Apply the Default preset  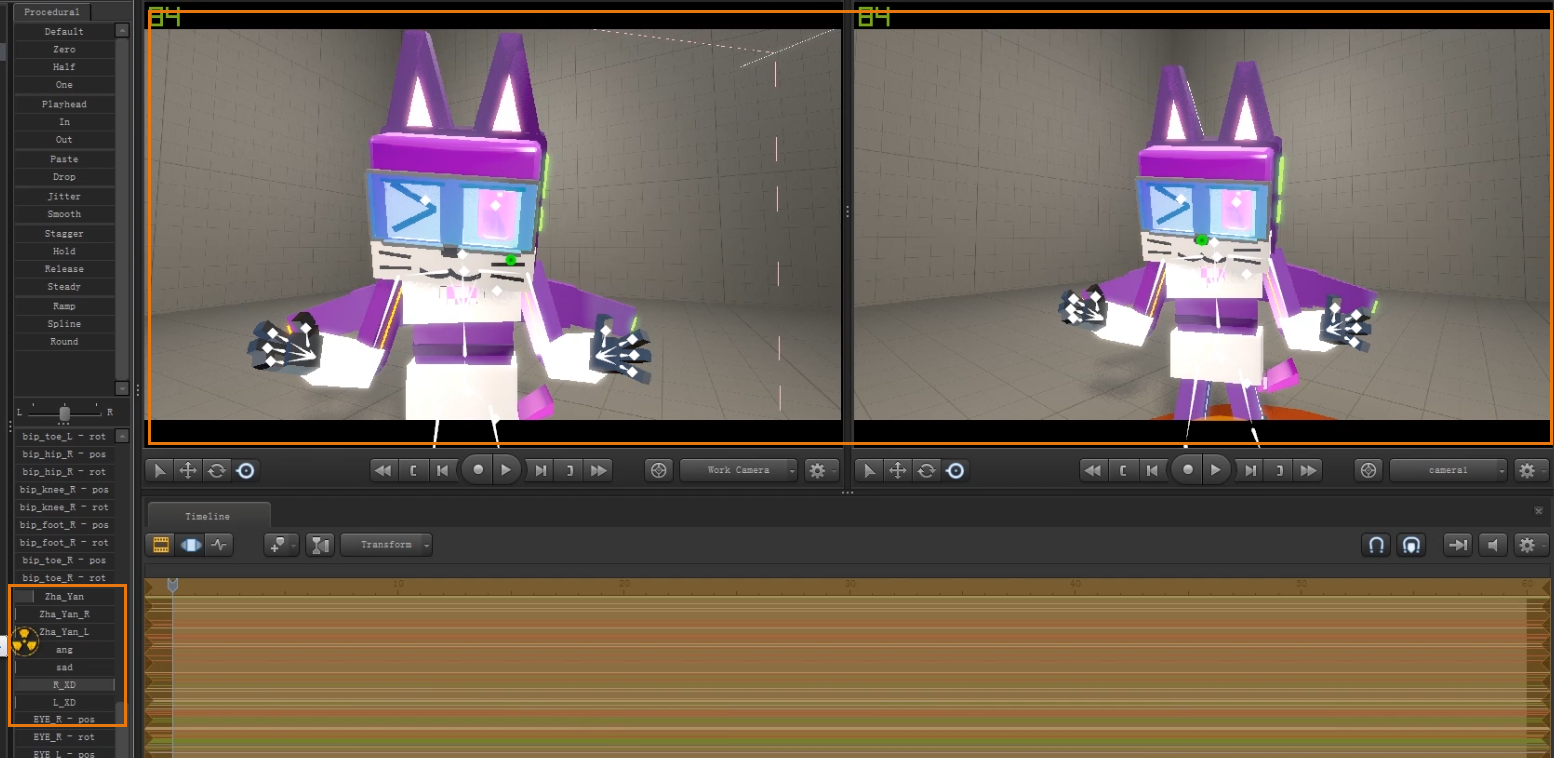pyautogui.click(x=64, y=32)
